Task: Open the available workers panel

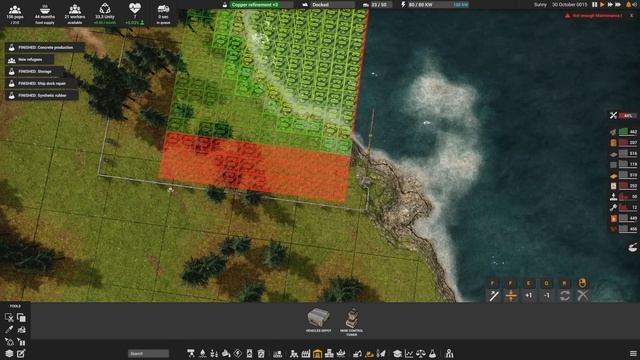Action: 75,13
